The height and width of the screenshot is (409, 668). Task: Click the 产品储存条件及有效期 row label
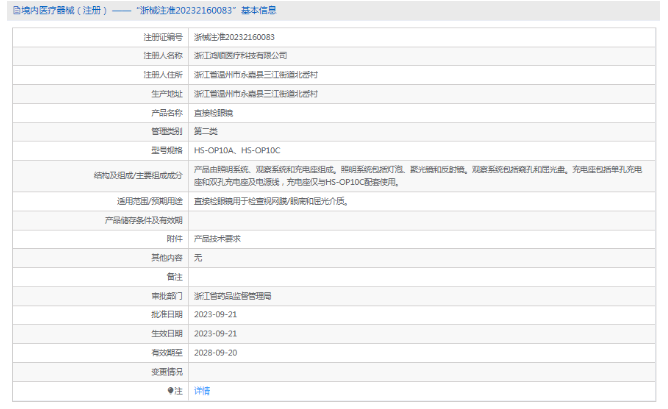[144, 220]
